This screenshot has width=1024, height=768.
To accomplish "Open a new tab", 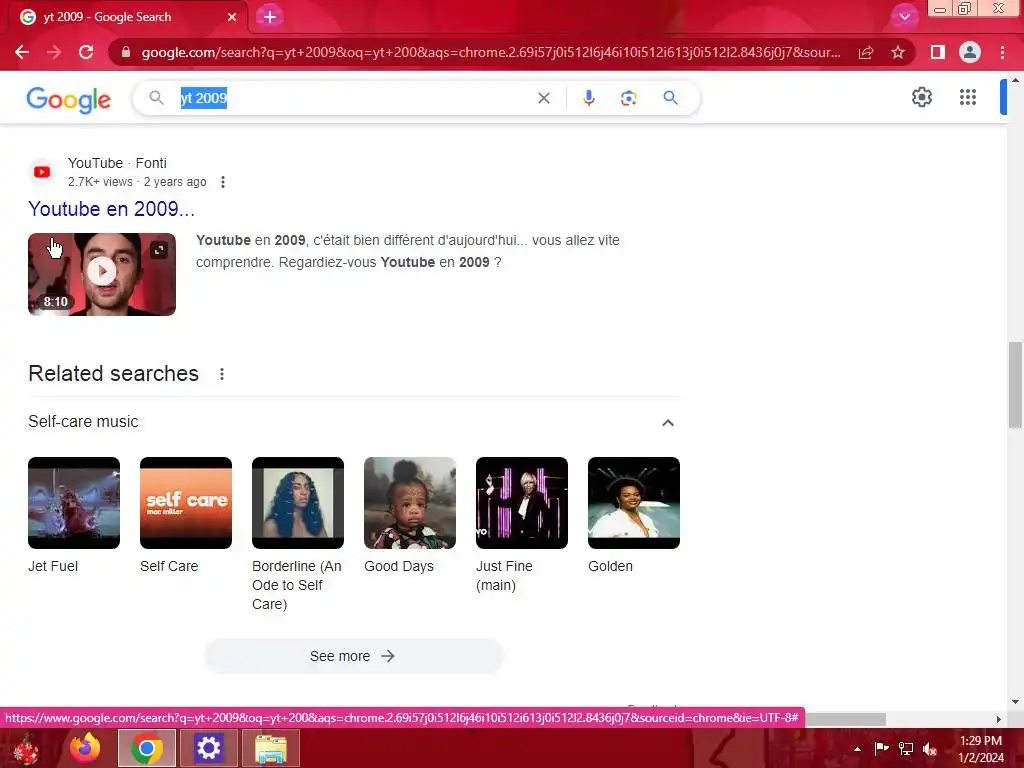I will (x=270, y=17).
